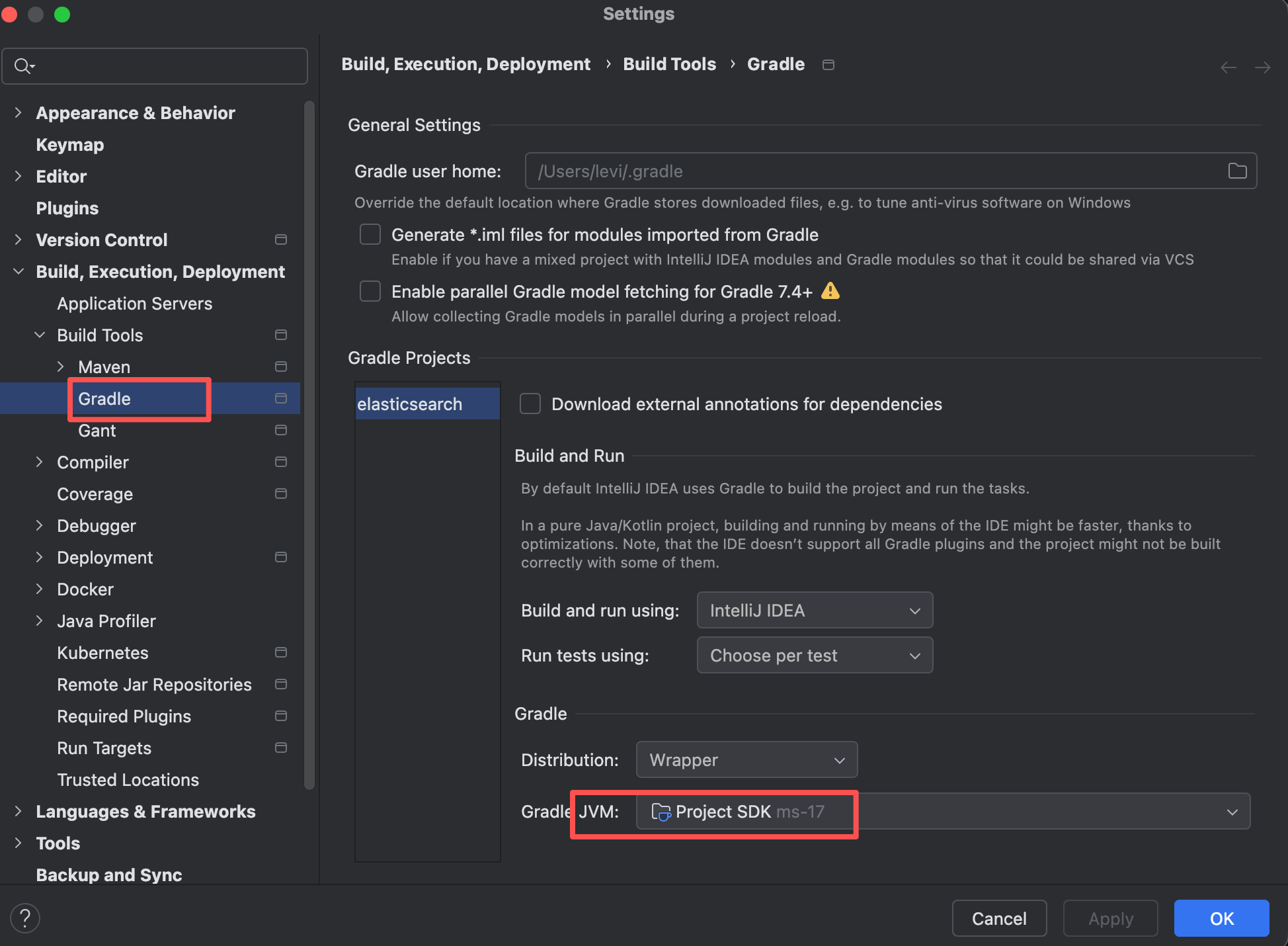Open the Build and run using dropdown
The height and width of the screenshot is (946, 1288).
click(x=815, y=610)
